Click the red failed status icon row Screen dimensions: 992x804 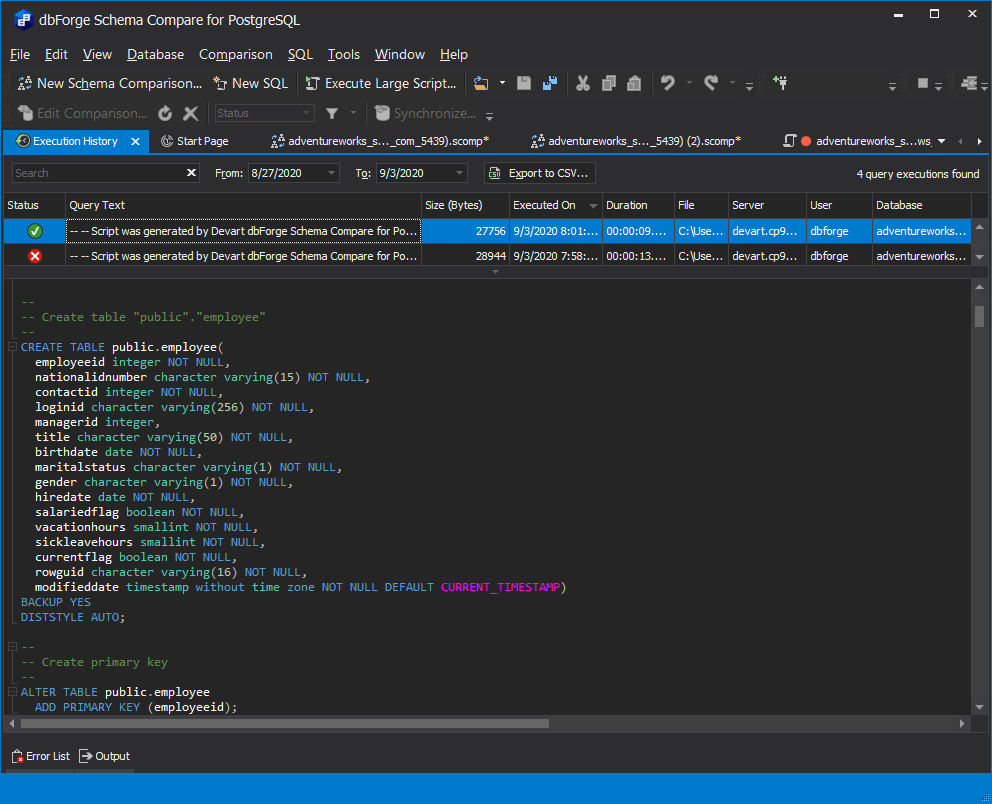click(x=35, y=256)
